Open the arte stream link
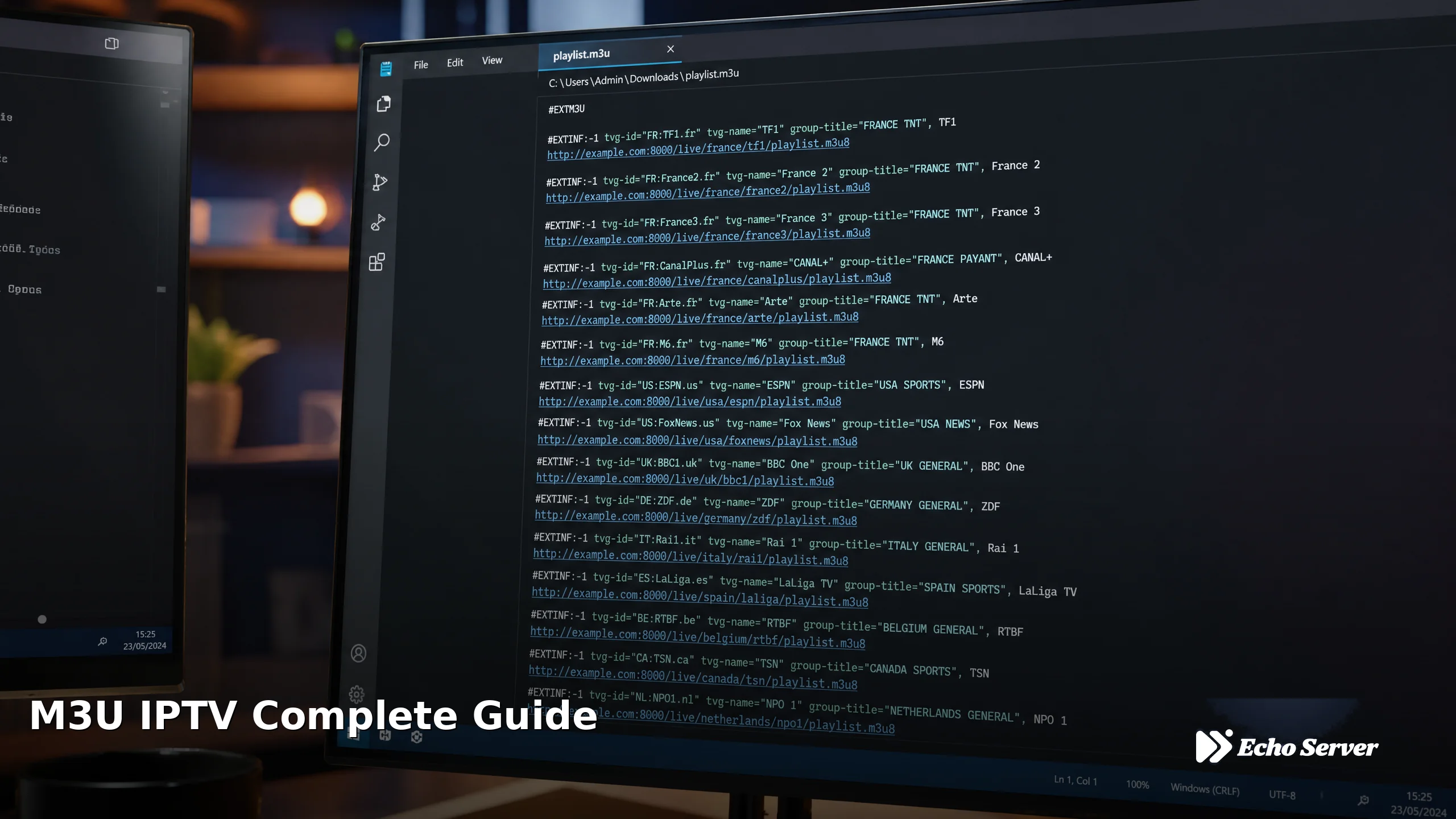Screen dimensions: 1456x819 pyautogui.click(x=700, y=318)
